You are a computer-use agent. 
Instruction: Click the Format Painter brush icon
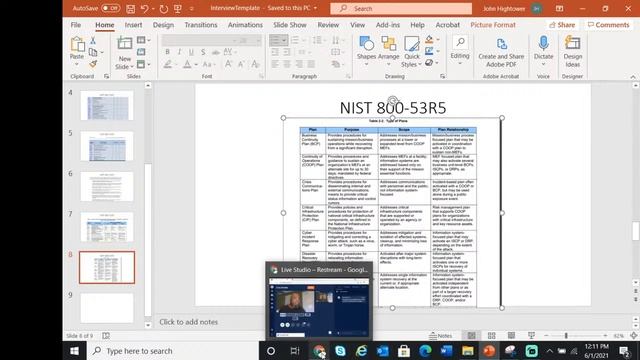click(x=93, y=64)
